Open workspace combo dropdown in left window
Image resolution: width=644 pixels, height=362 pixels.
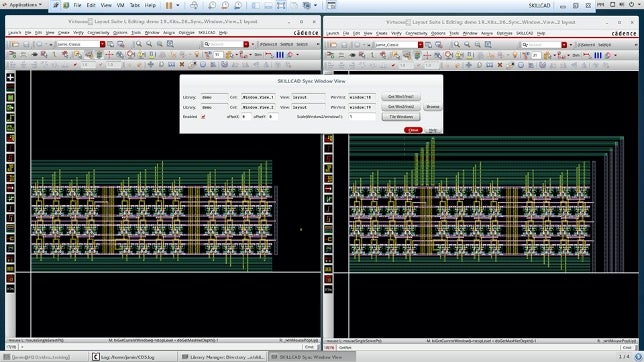click(x=102, y=44)
